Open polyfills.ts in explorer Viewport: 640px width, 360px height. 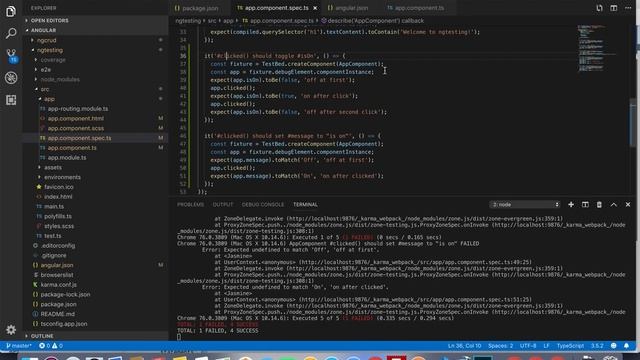click(96, 216)
